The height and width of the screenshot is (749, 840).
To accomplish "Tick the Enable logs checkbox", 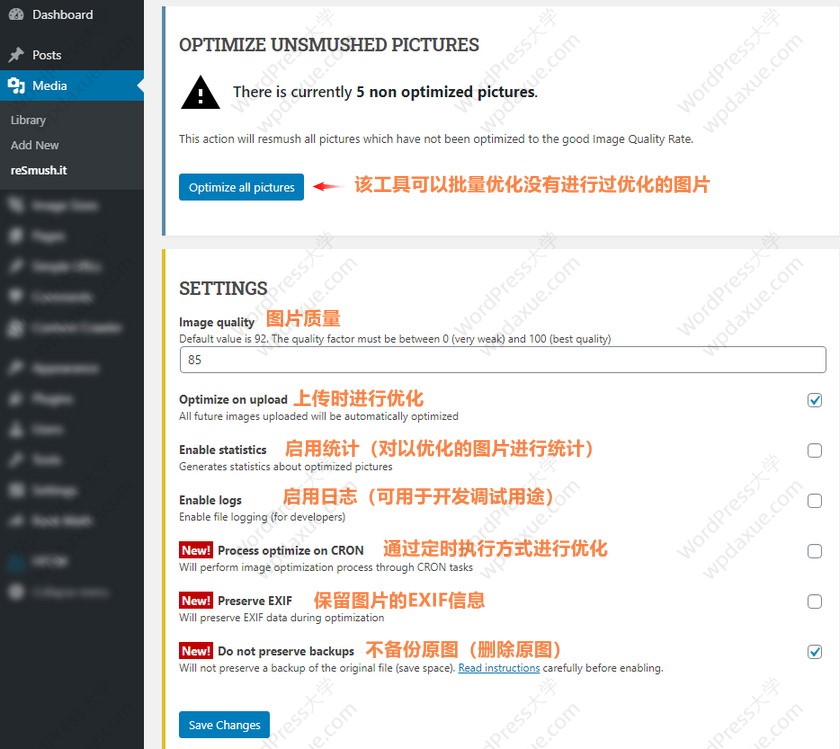I will (815, 501).
